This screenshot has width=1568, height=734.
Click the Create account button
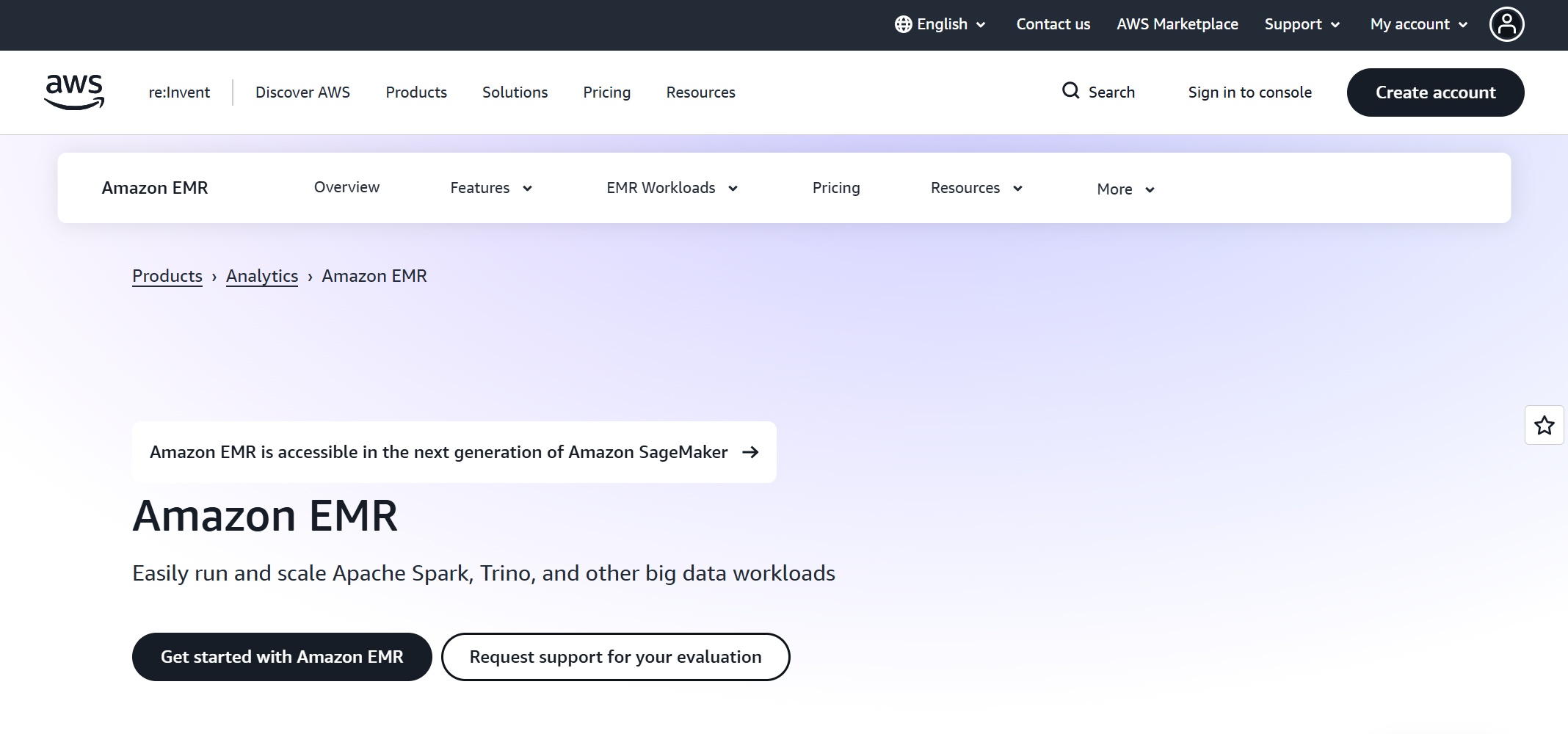[x=1435, y=92]
